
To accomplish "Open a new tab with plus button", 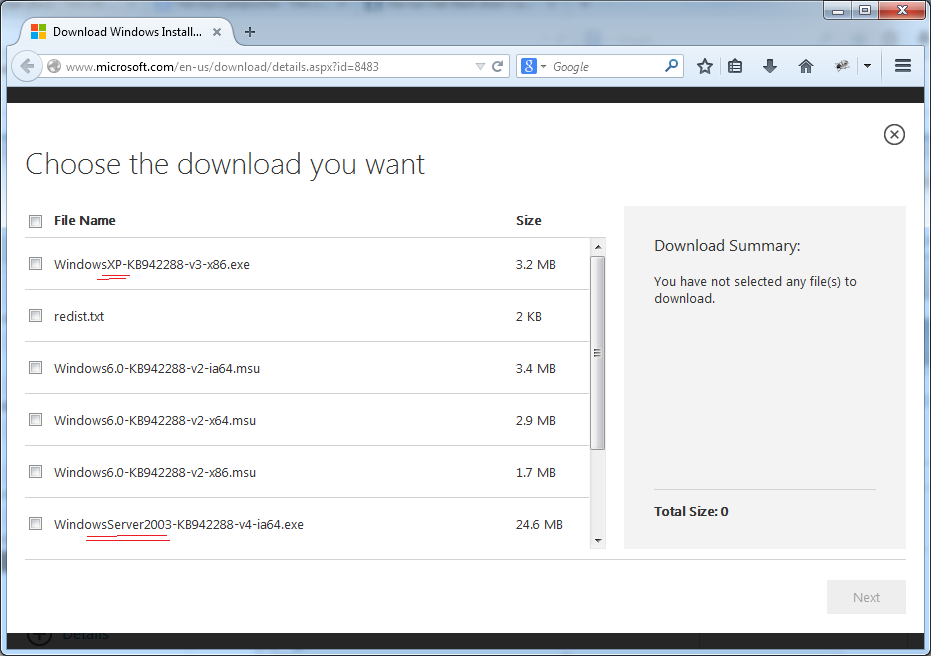I will (250, 32).
